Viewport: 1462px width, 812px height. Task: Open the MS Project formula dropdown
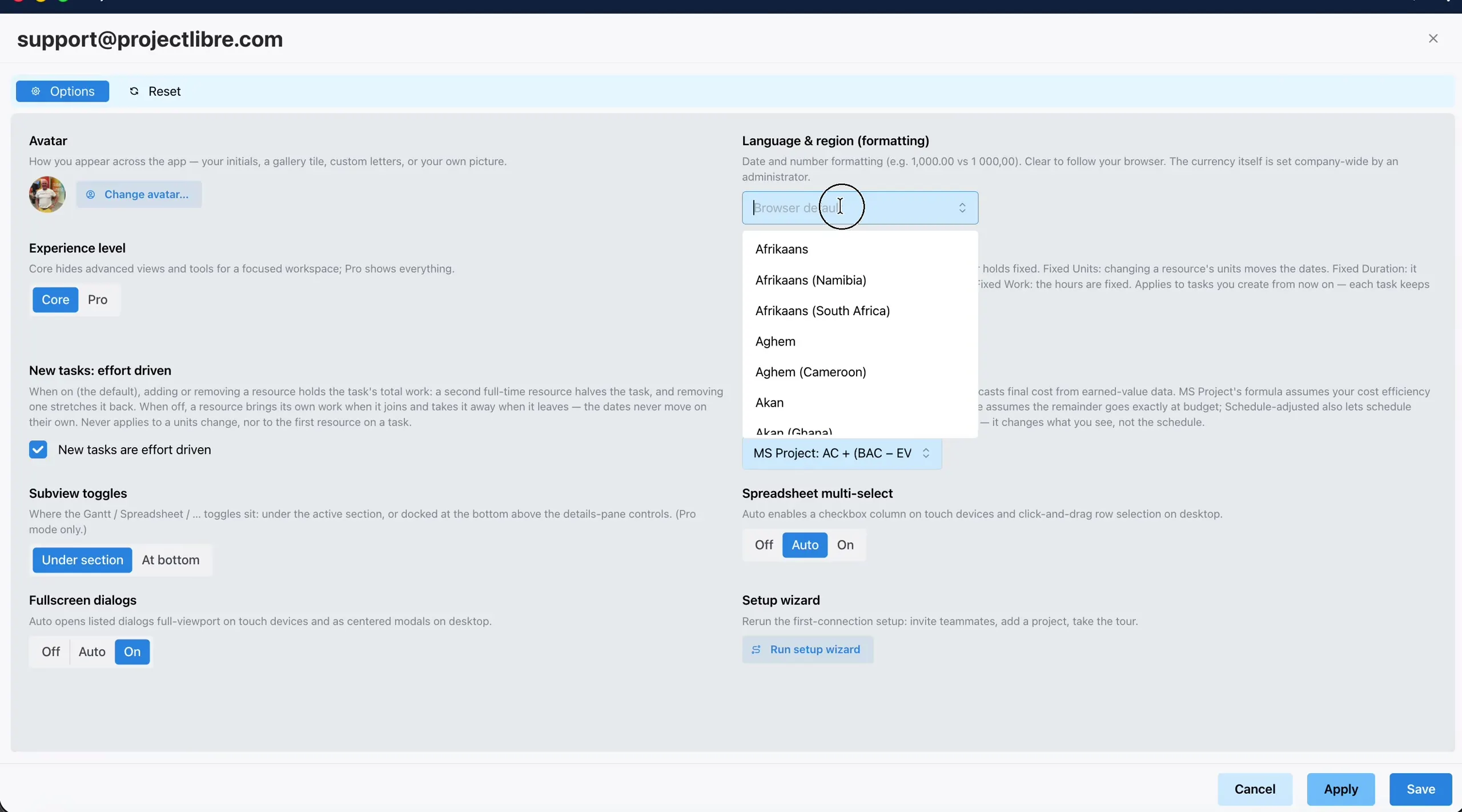pos(842,453)
